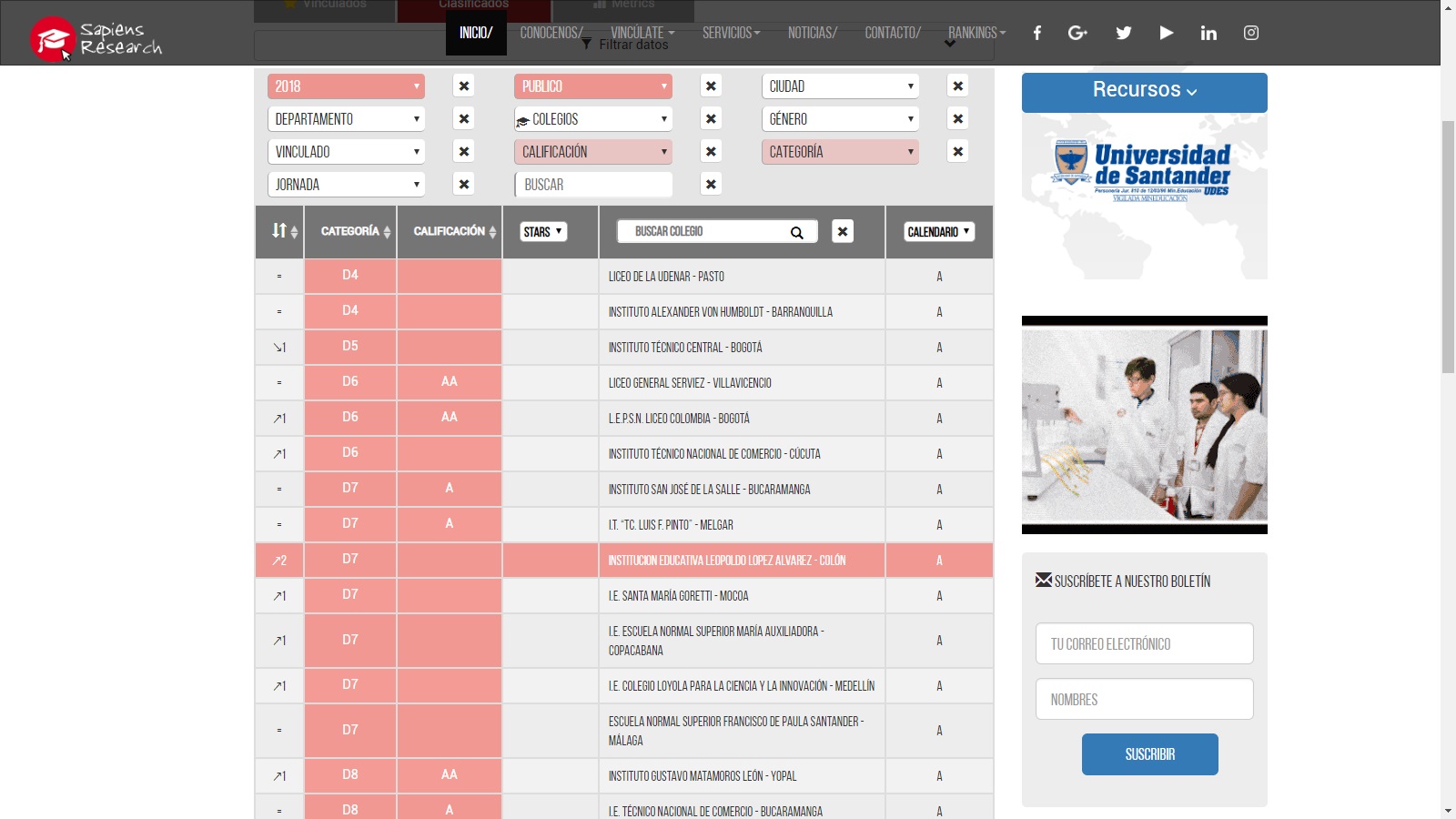The image size is (1456, 819).
Task: Clear the VINCULADO filter
Action: click(464, 152)
